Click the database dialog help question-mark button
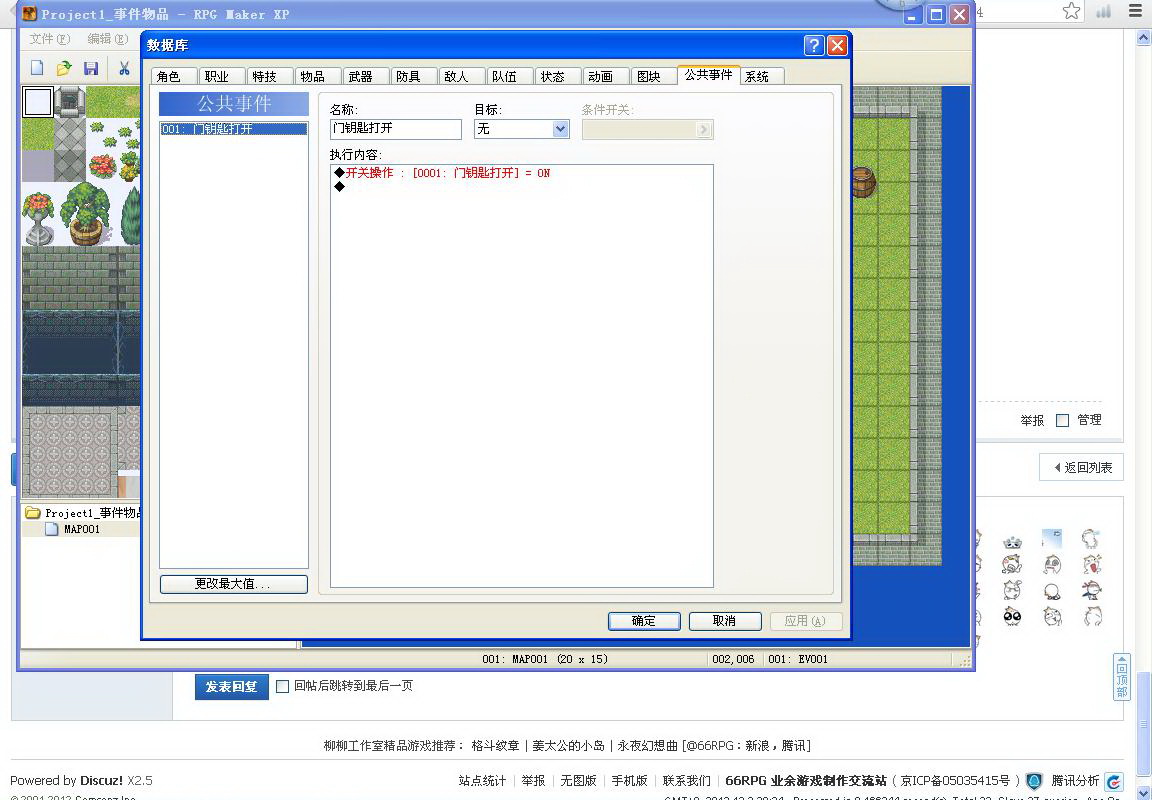 pyautogui.click(x=814, y=46)
